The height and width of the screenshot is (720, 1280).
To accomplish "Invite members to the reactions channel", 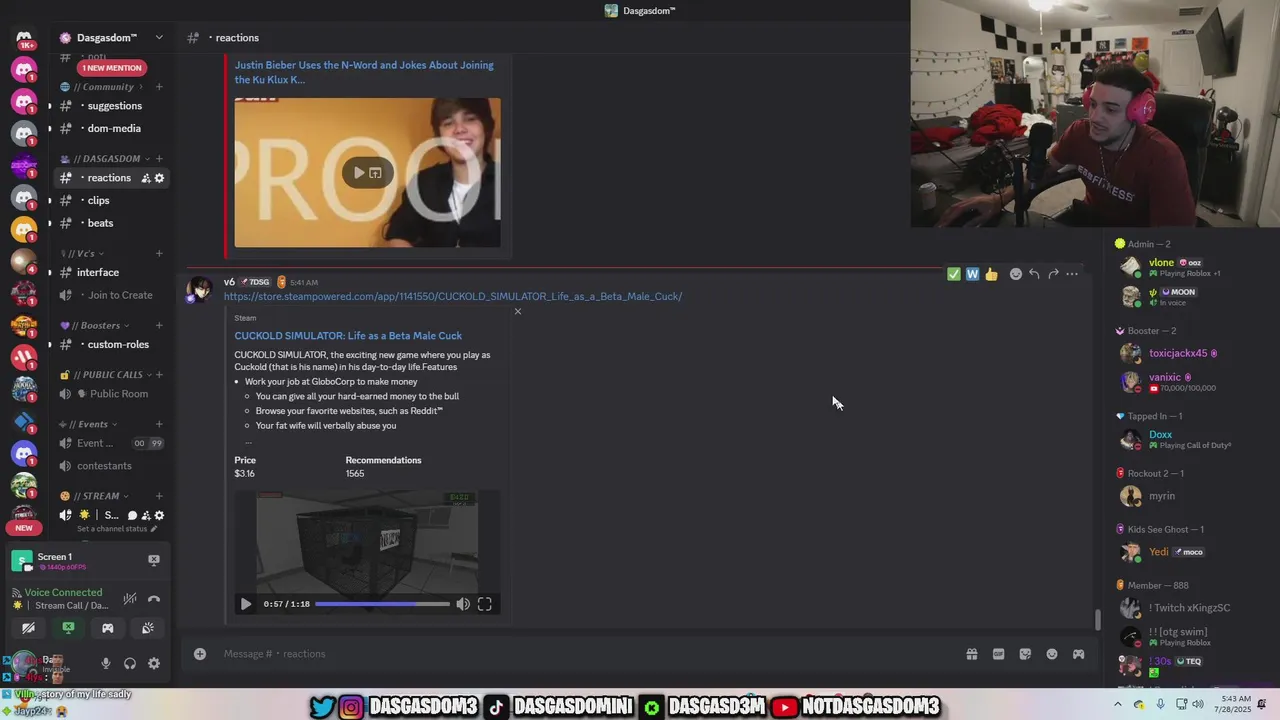I will 146,178.
